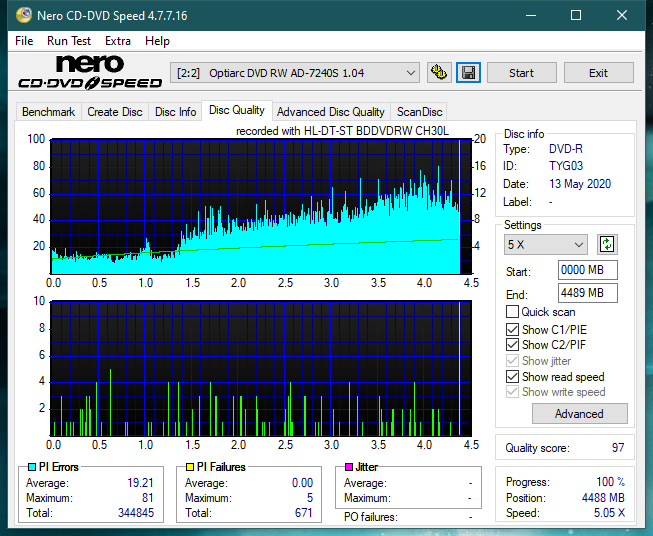
Task: Switch to the ScanDisc tab
Action: click(x=419, y=112)
